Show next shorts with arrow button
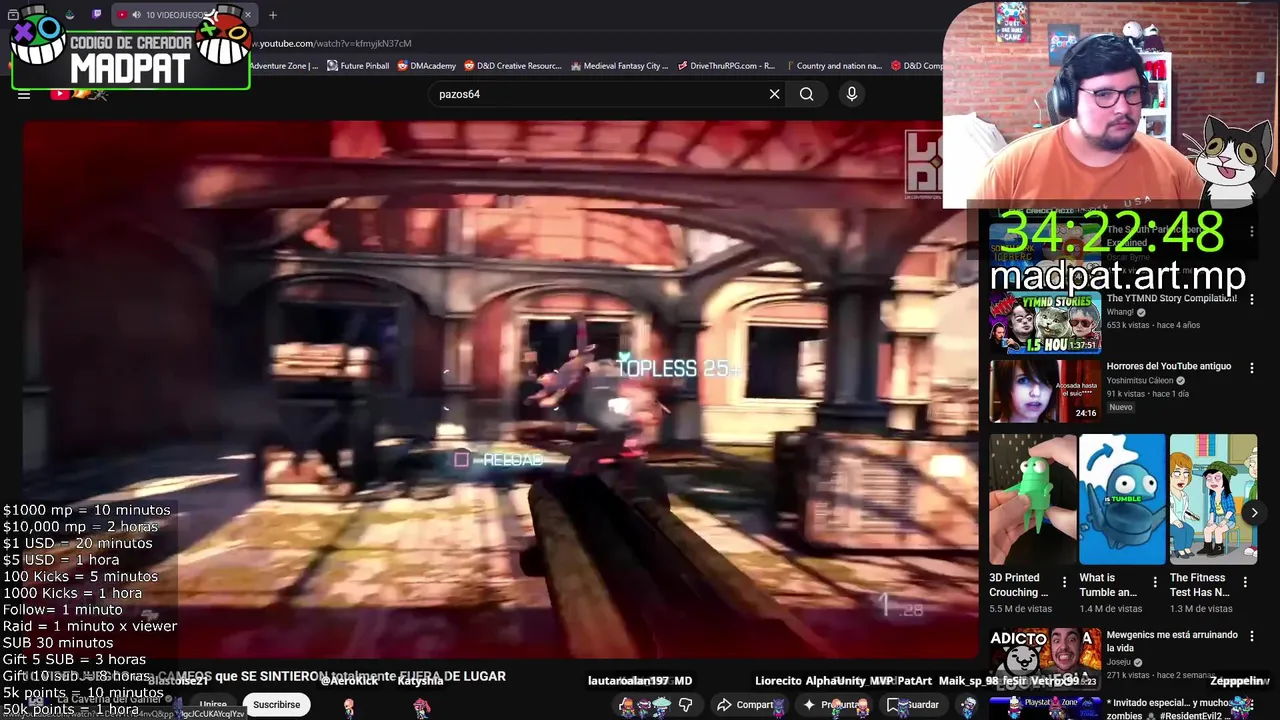The height and width of the screenshot is (720, 1280). click(1254, 512)
